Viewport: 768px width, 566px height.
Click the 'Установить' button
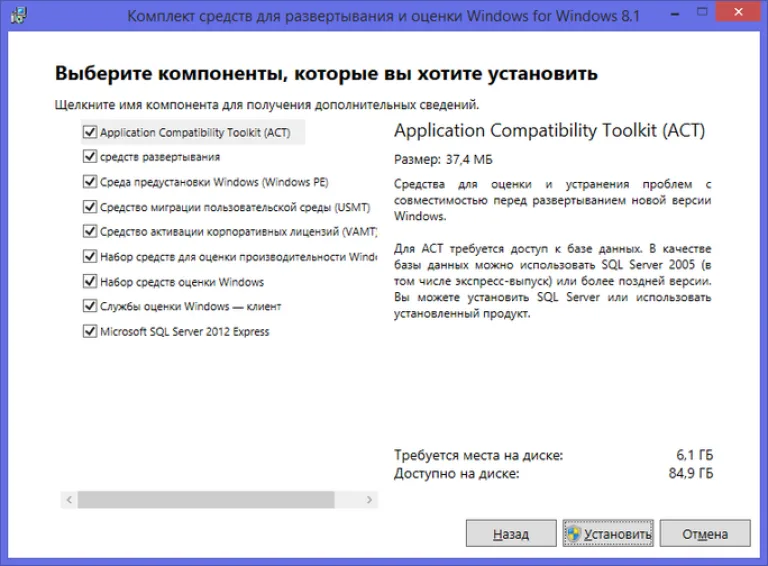coord(608,533)
